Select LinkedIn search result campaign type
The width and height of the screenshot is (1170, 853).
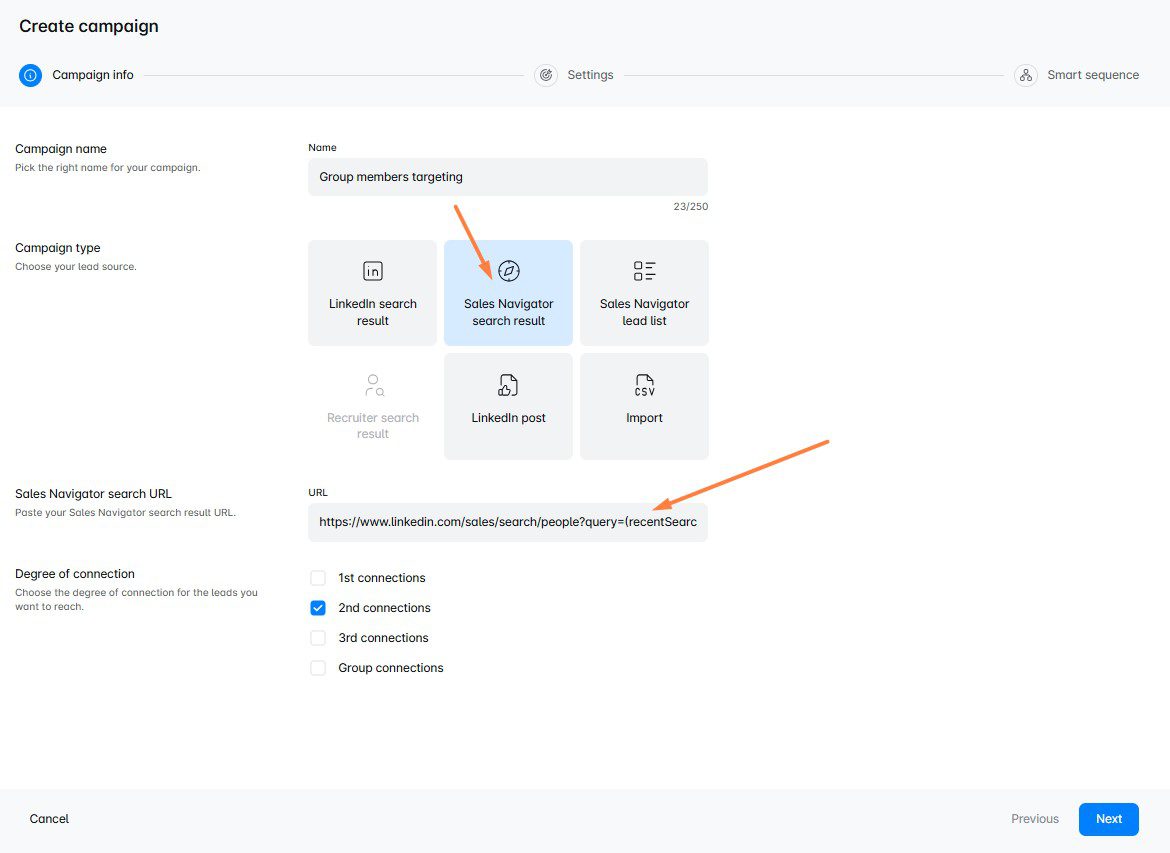pos(372,293)
